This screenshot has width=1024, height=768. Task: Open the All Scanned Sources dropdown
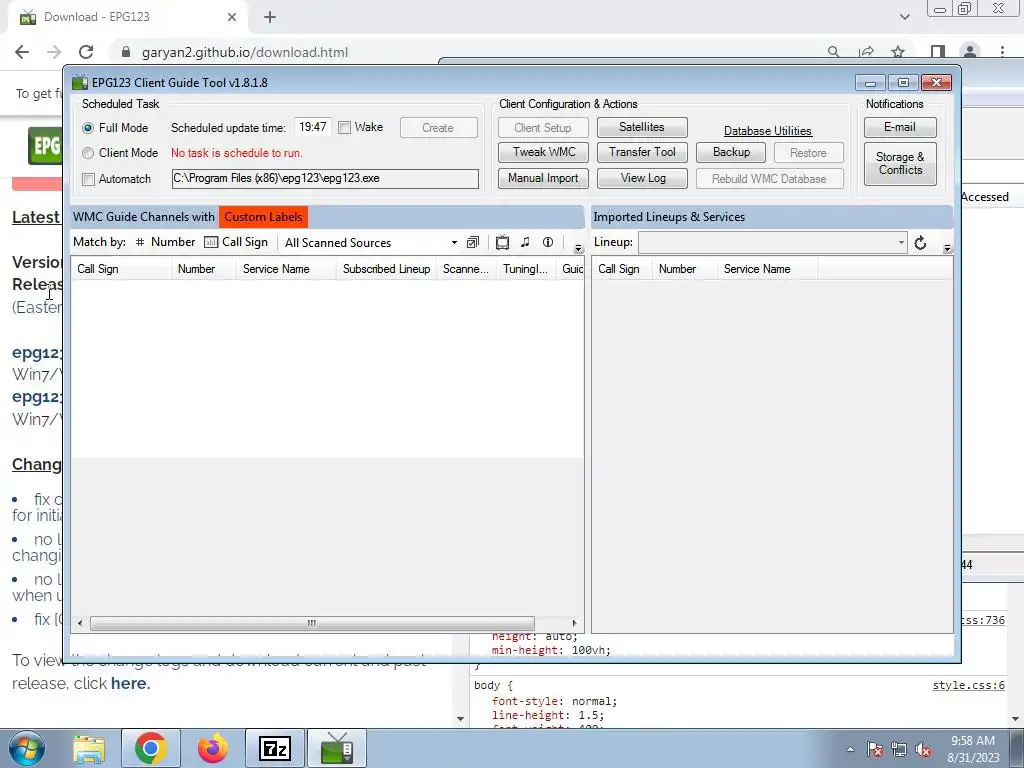pos(370,243)
